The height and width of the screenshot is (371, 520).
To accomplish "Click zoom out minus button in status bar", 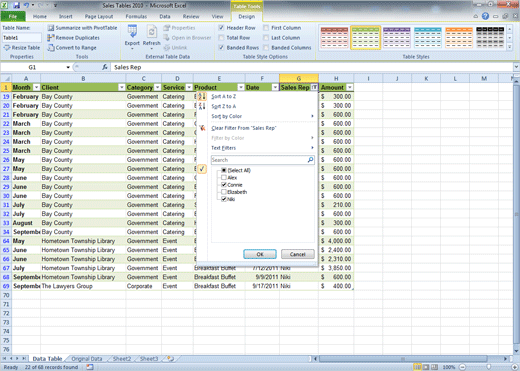I will coord(462,367).
